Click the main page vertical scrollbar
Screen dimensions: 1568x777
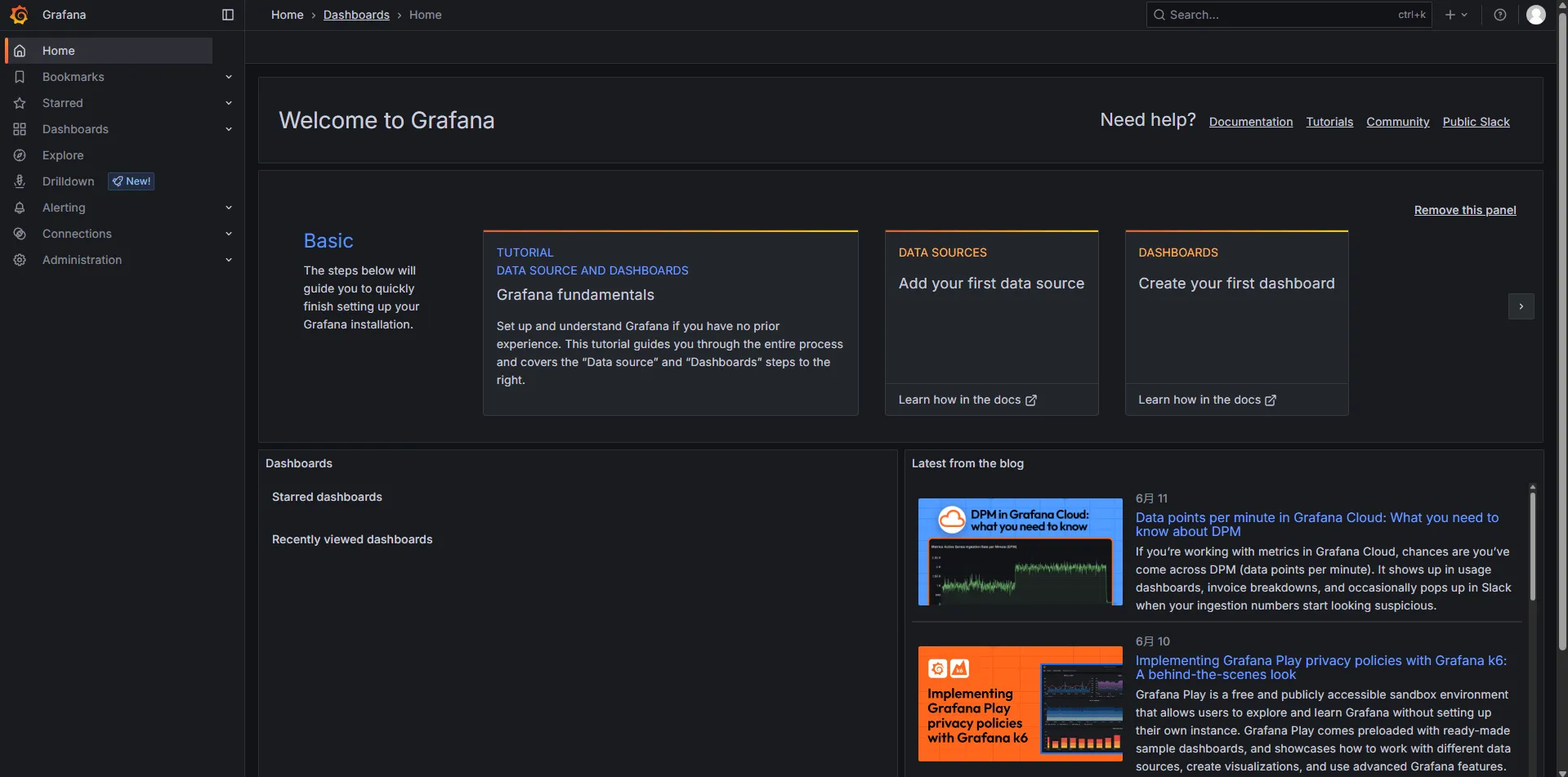[x=1562, y=331]
